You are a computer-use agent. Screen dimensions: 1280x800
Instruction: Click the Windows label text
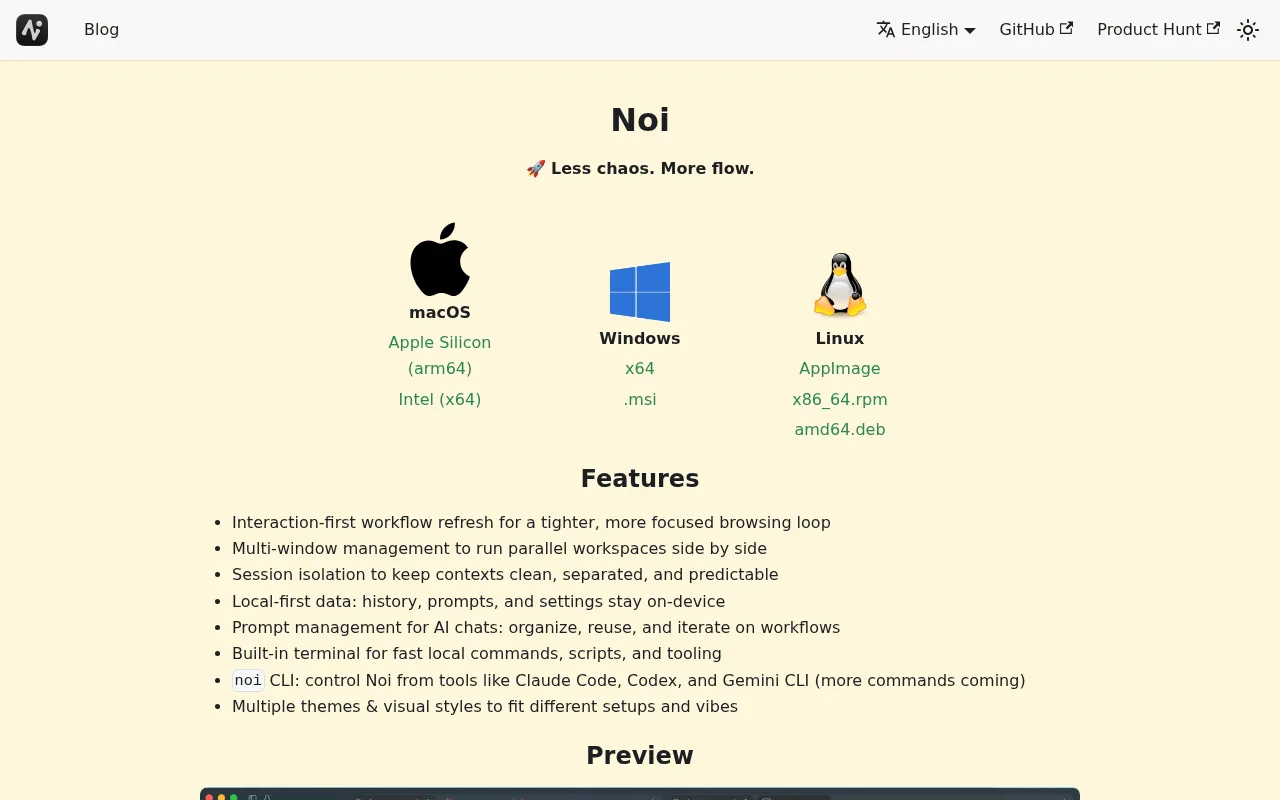point(640,338)
